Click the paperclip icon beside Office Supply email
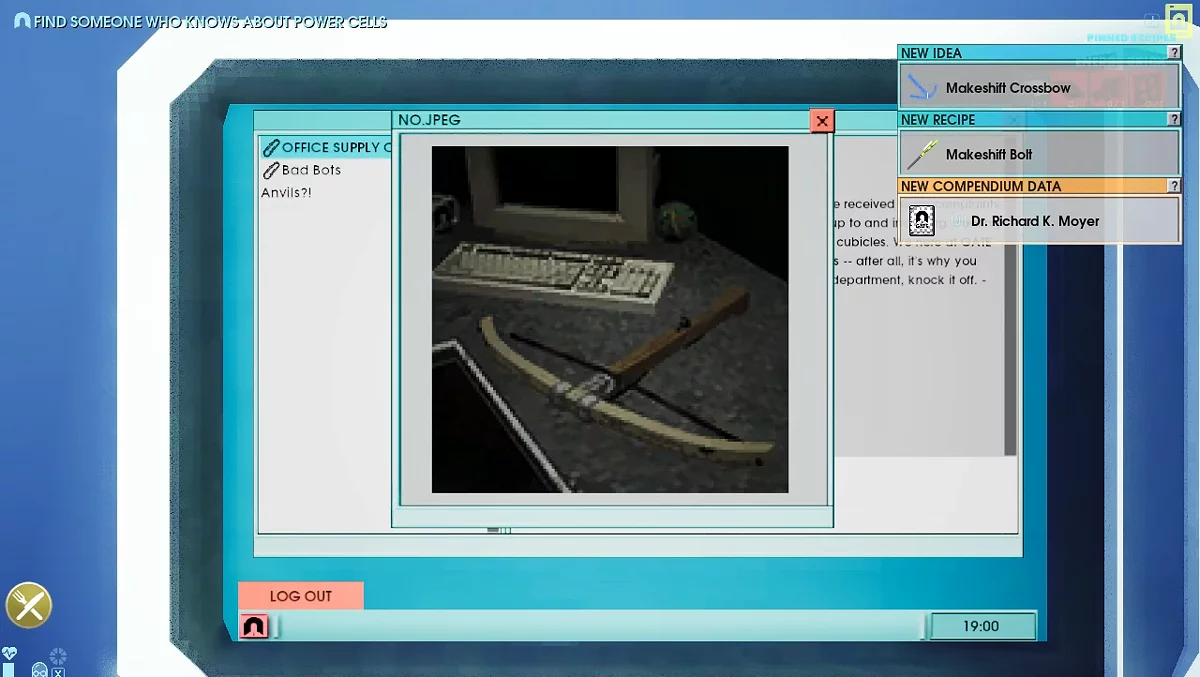 click(270, 148)
